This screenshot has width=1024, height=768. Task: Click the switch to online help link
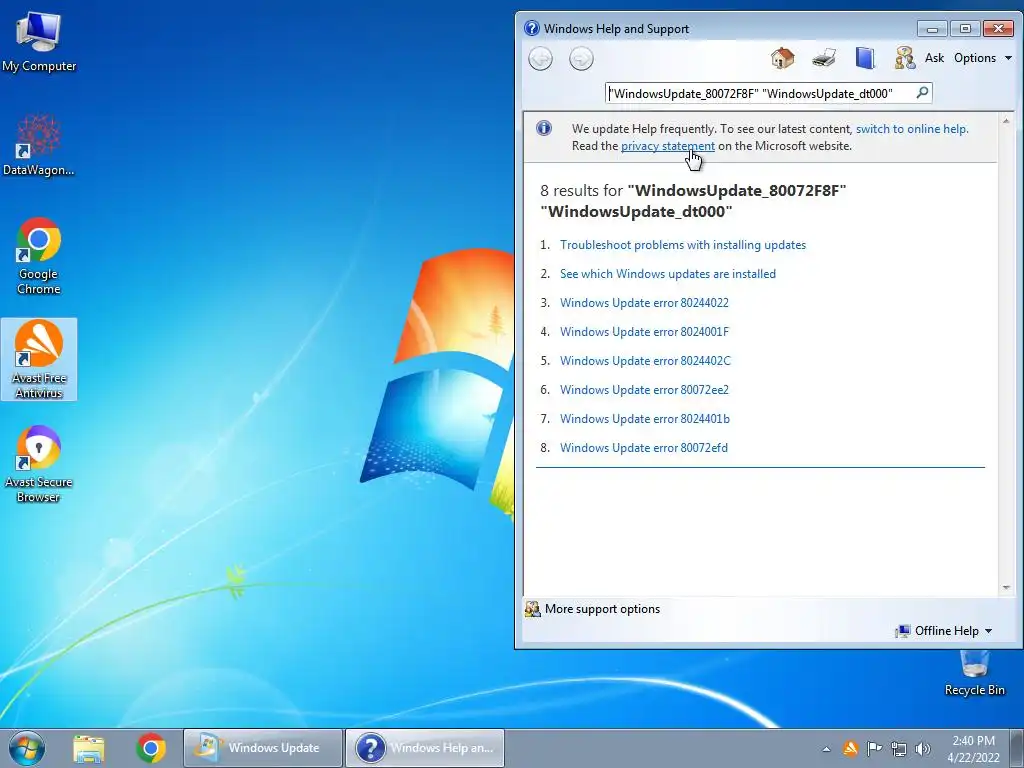[x=912, y=129]
